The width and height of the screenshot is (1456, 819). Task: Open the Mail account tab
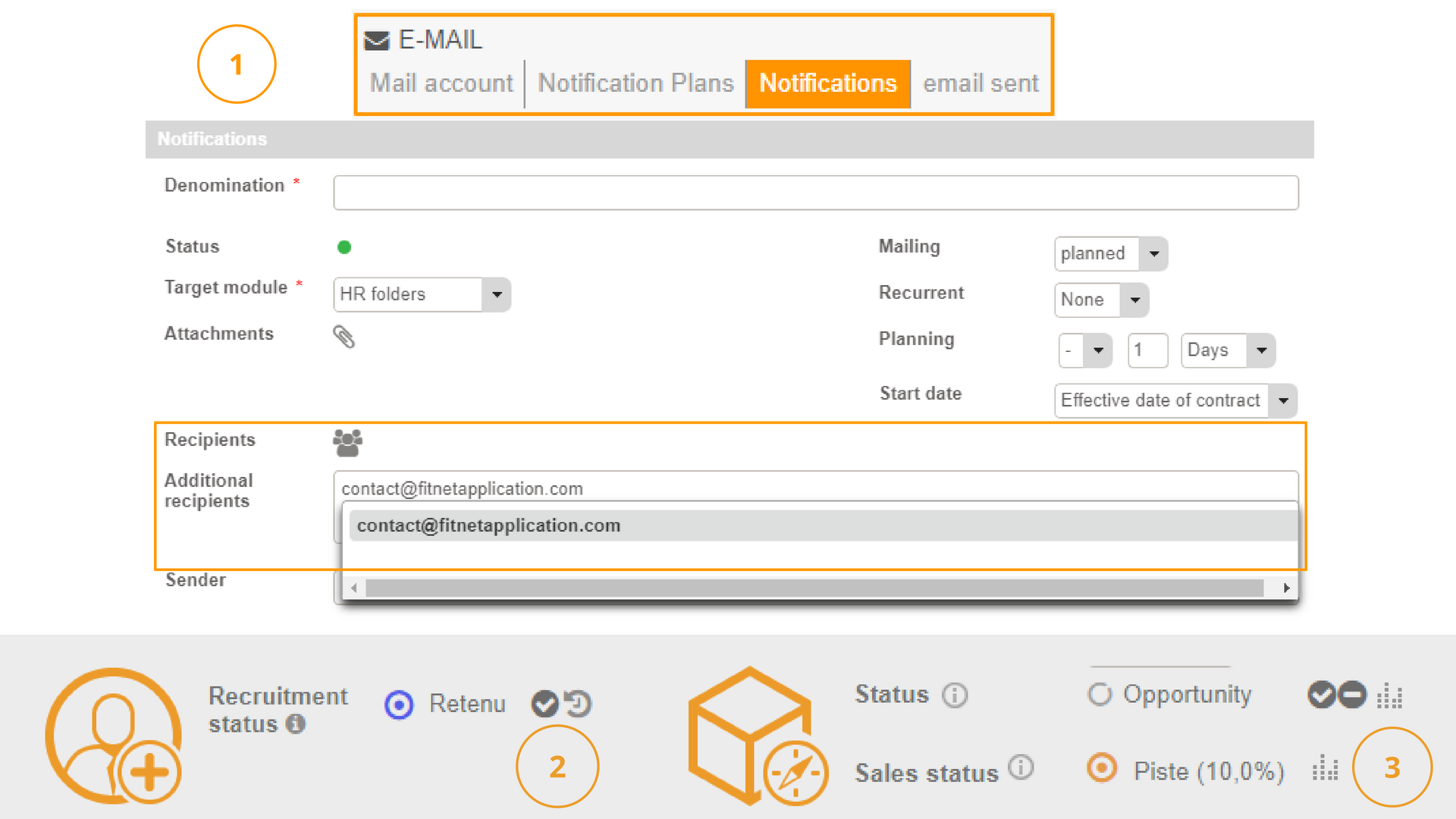pyautogui.click(x=441, y=83)
